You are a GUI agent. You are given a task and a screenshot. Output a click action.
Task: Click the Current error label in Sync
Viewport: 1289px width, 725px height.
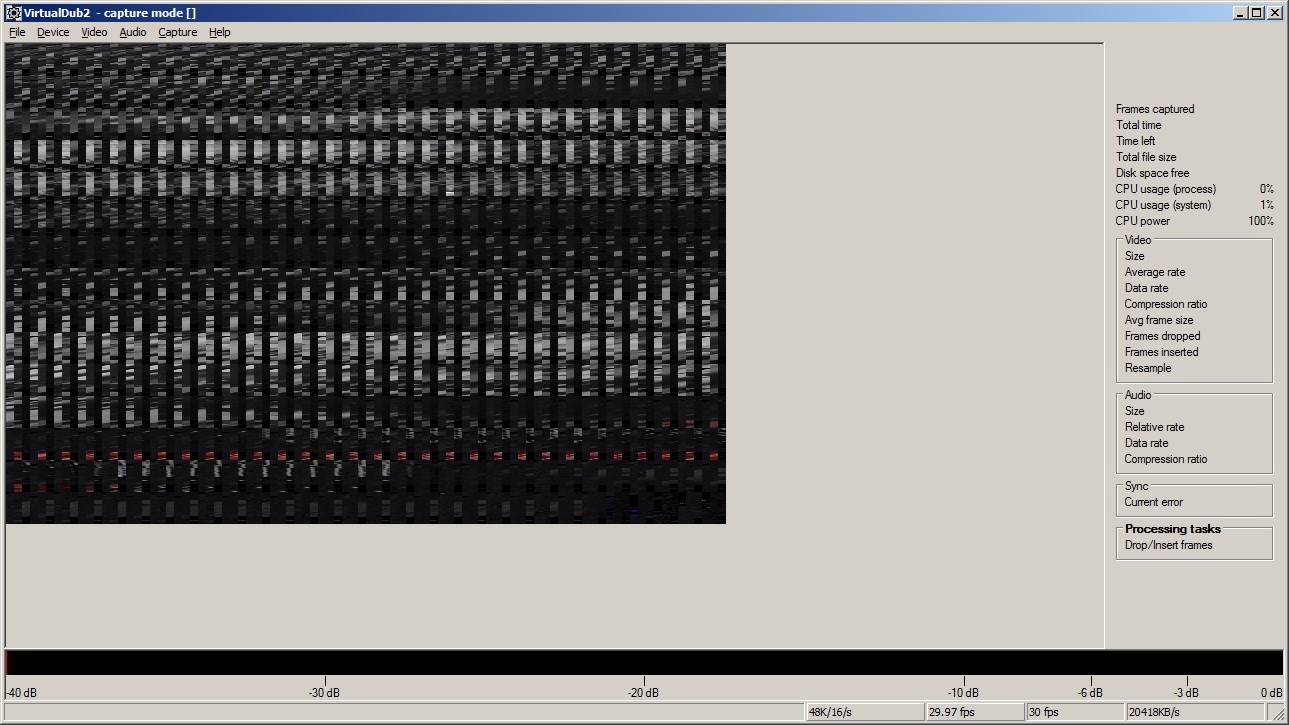[x=1154, y=502]
